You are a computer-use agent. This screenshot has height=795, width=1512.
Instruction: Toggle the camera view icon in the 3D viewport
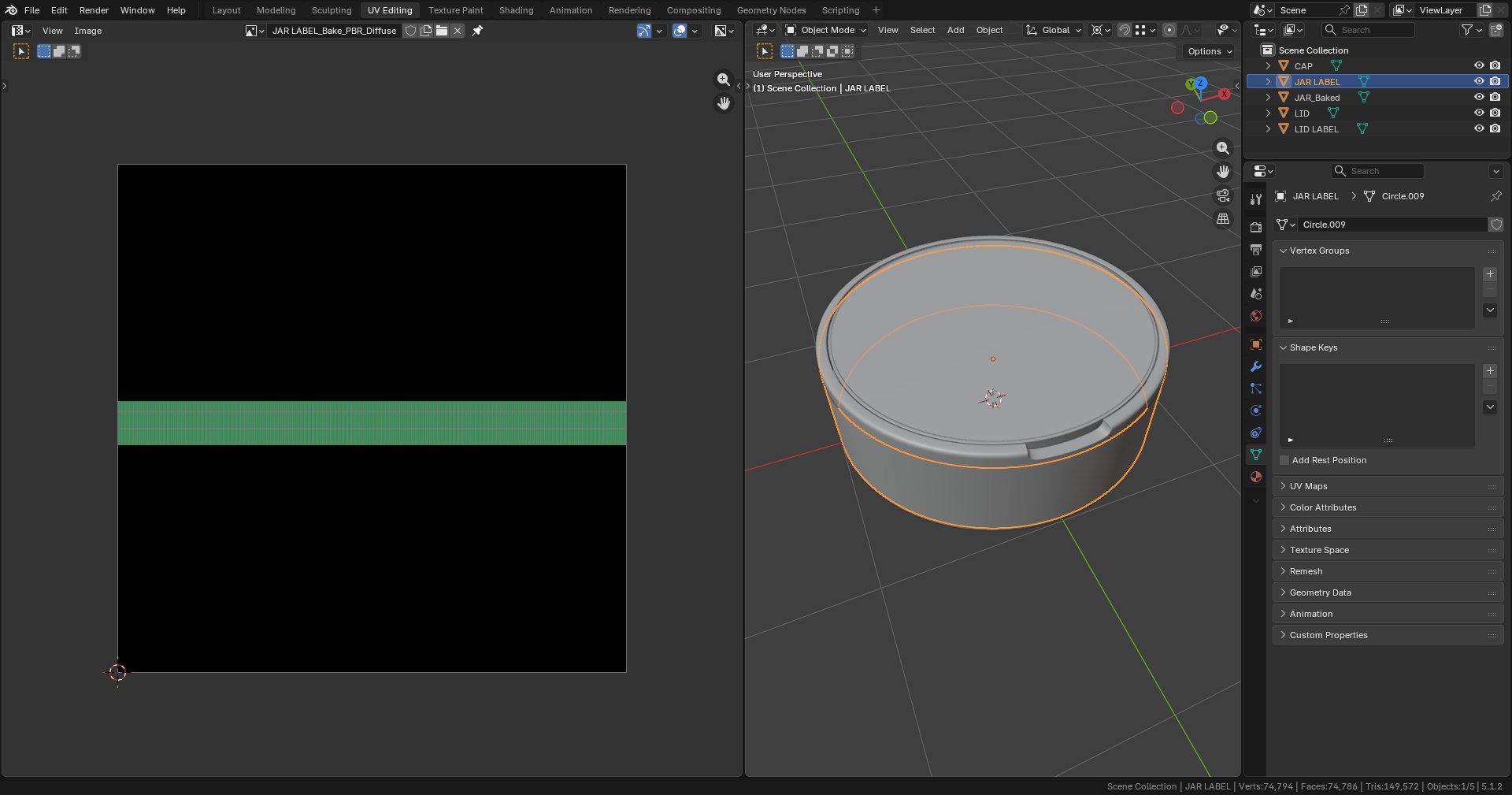tap(1222, 195)
